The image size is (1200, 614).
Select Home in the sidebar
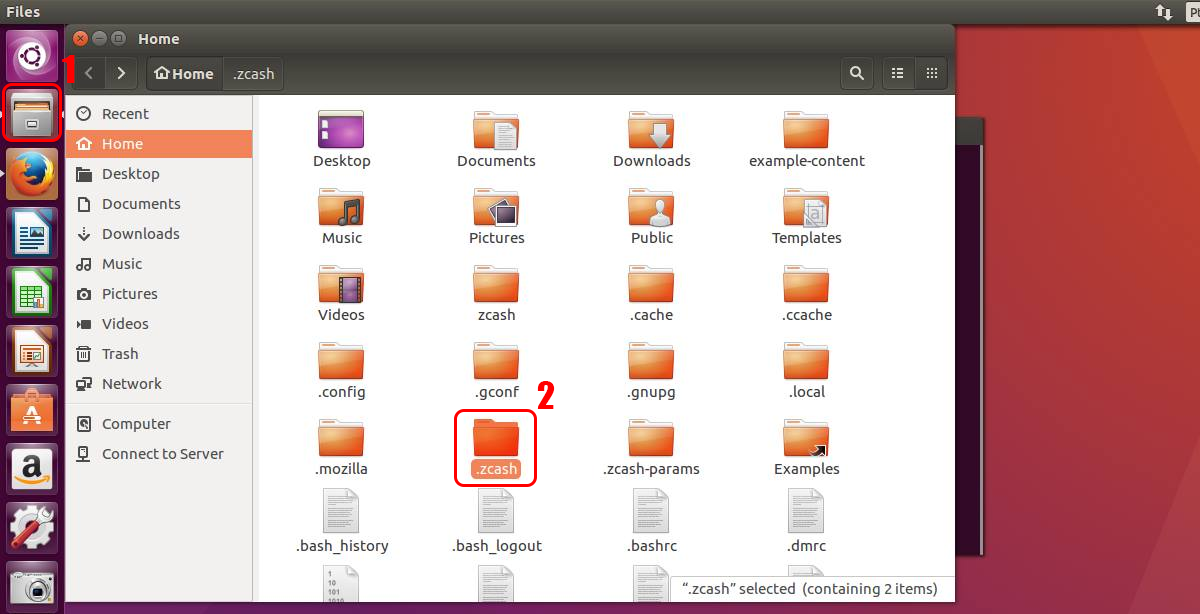pyautogui.click(x=159, y=144)
